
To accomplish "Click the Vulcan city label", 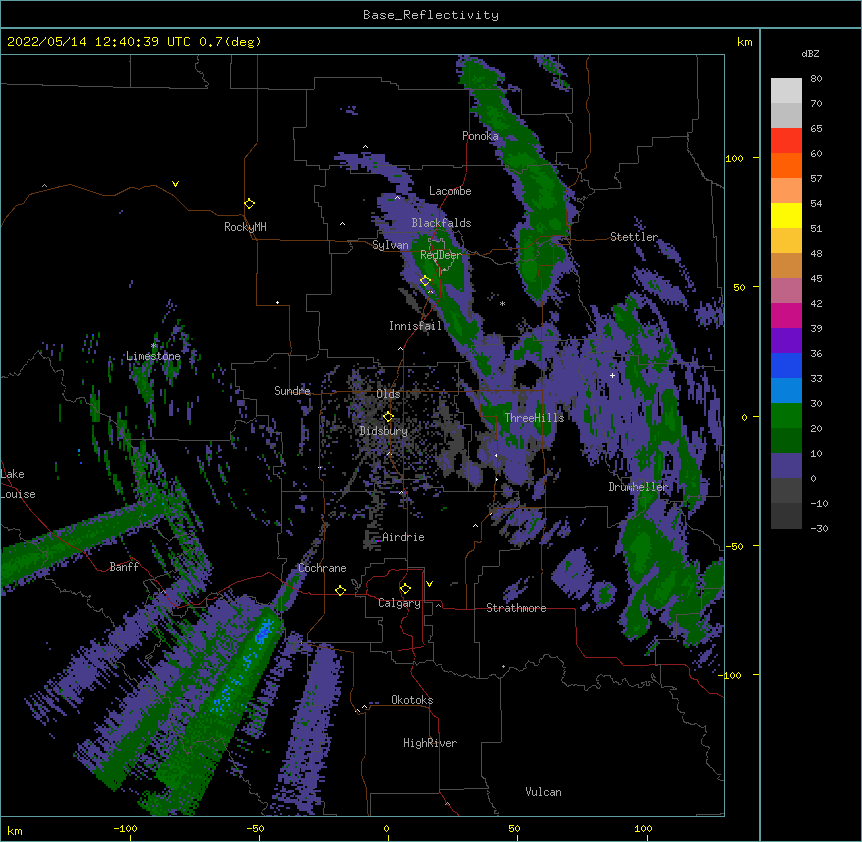I will pos(543,792).
